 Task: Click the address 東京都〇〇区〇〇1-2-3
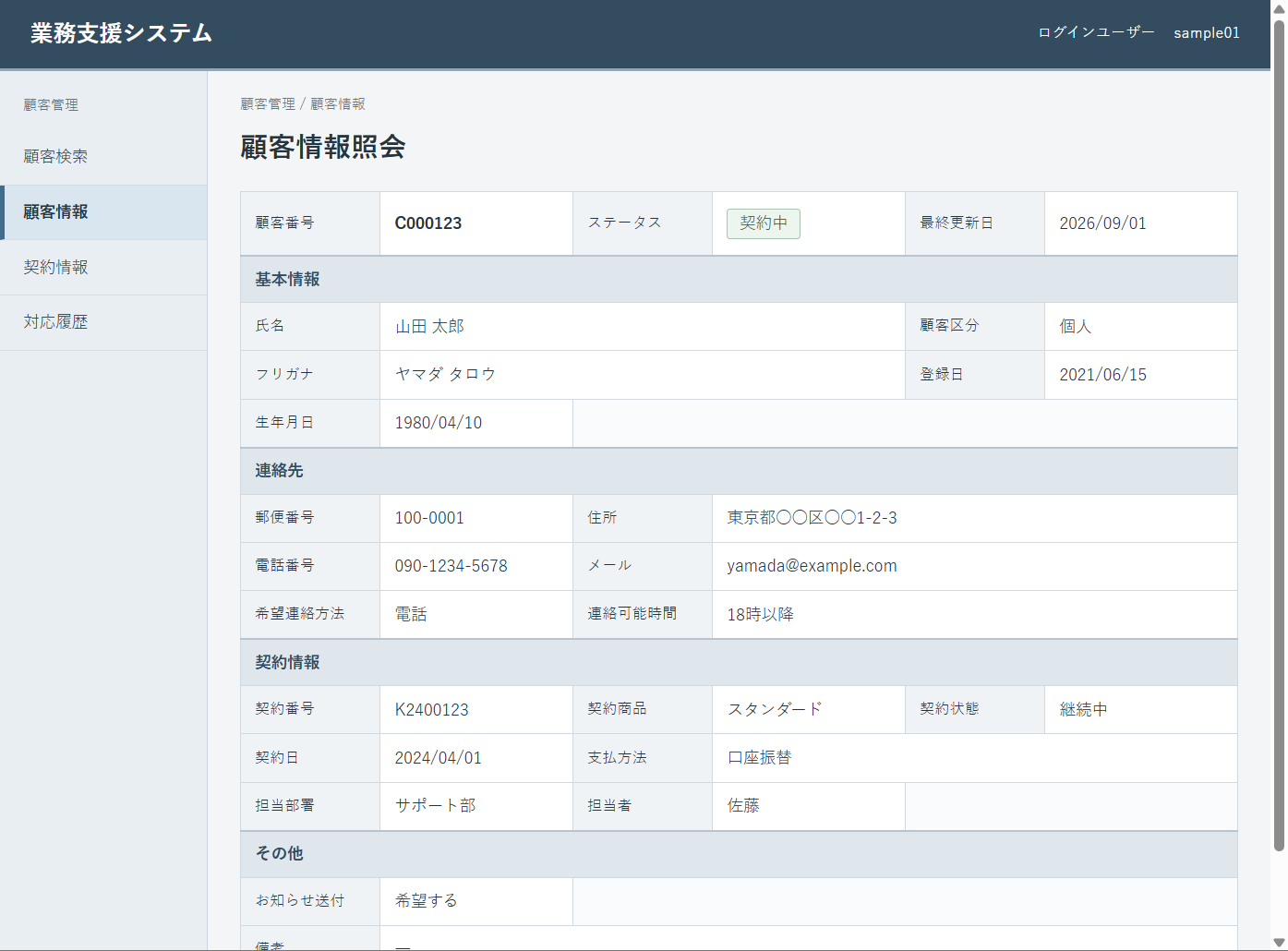[812, 518]
